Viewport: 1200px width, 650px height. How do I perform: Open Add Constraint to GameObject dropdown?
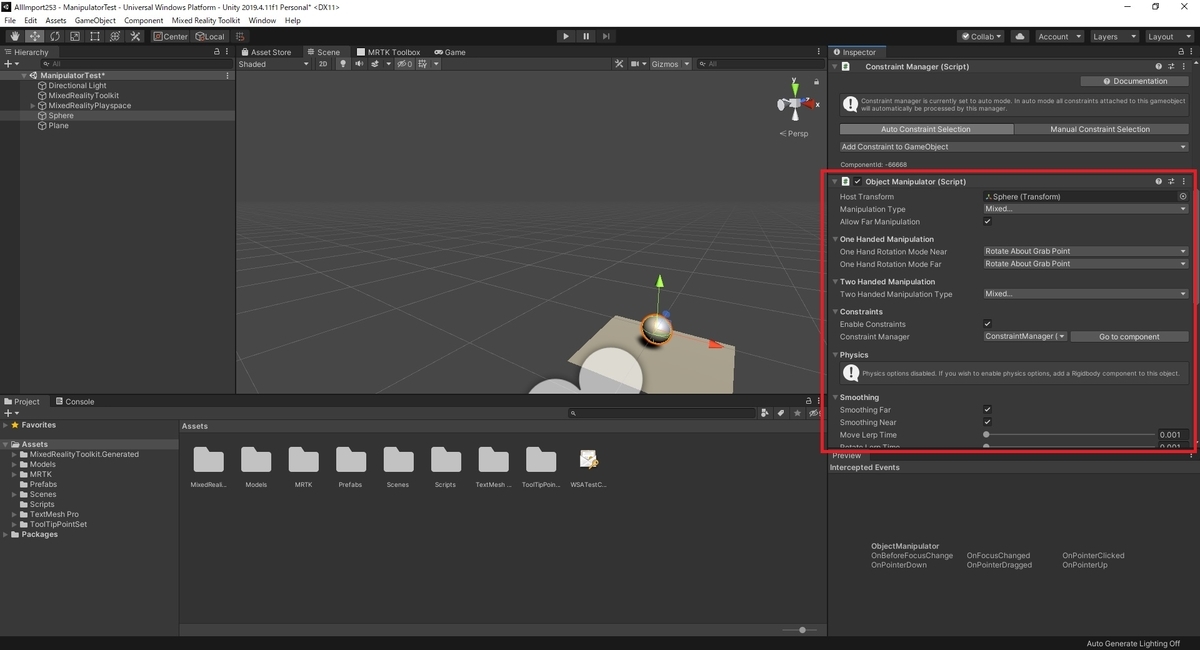1014,147
